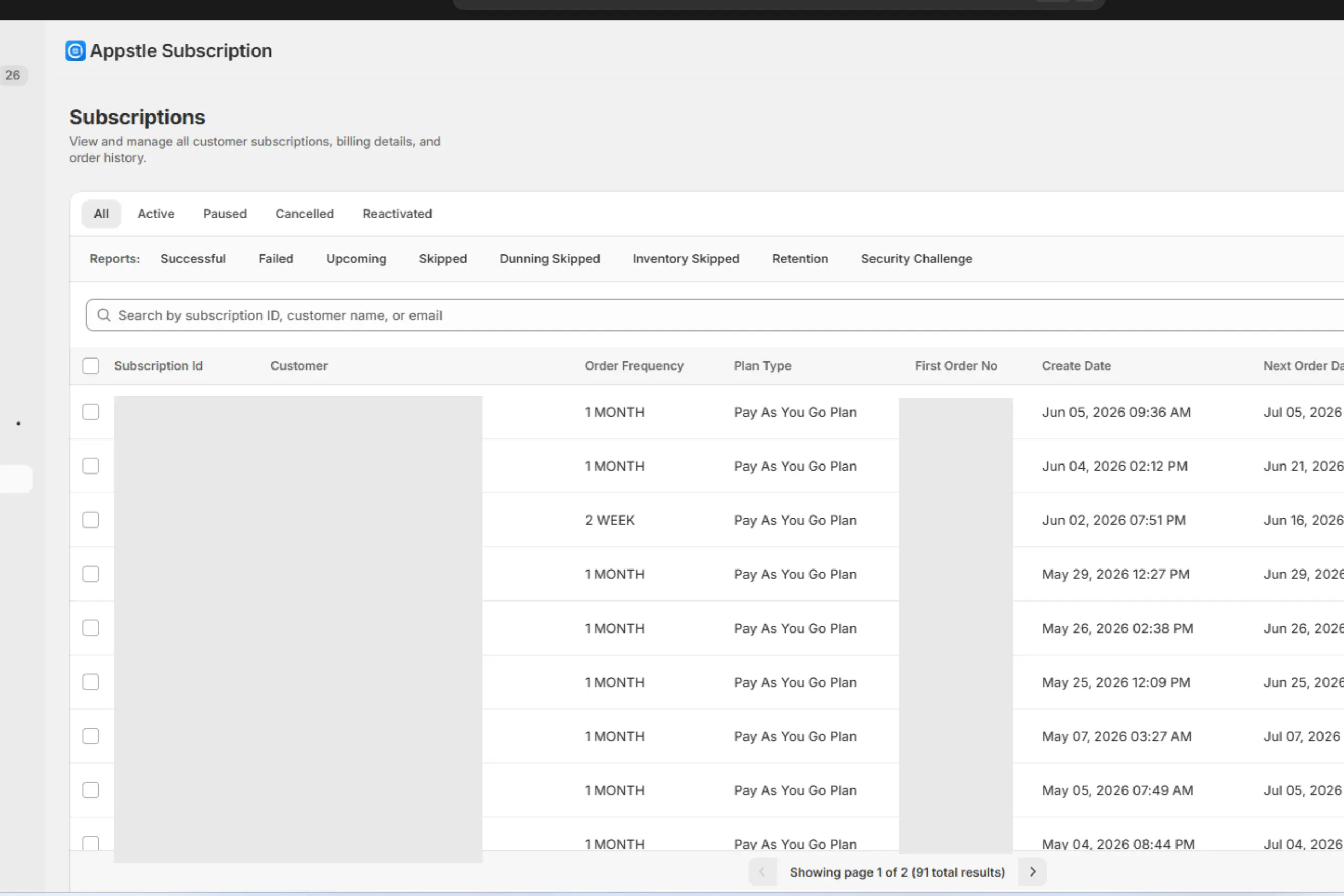Viewport: 1344px width, 896px height.
Task: Click 'Showing page 1 of 2' text
Action: click(848, 872)
